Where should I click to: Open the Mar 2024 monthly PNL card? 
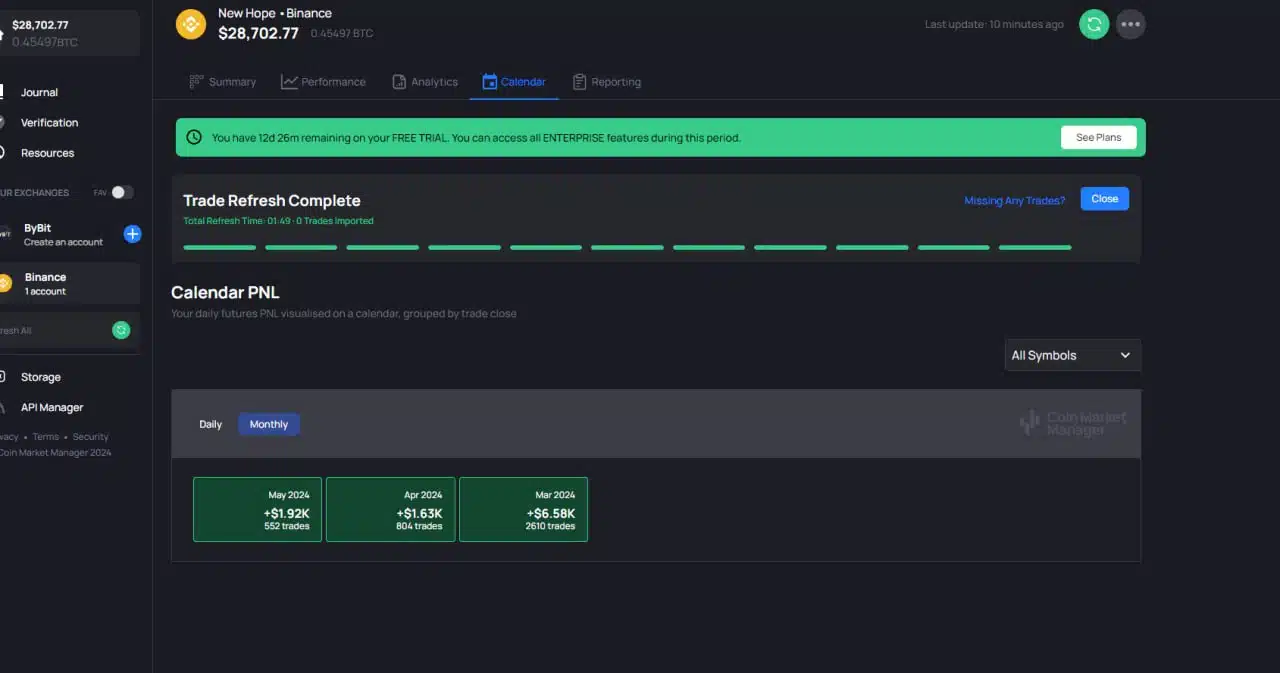523,509
